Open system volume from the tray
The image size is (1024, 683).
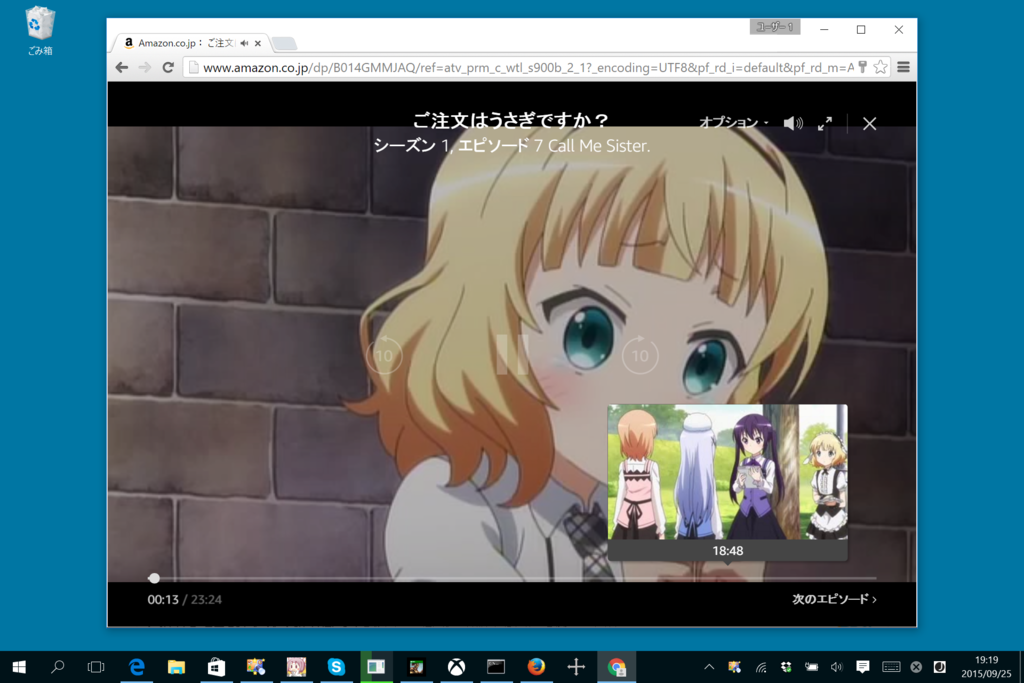pos(837,667)
